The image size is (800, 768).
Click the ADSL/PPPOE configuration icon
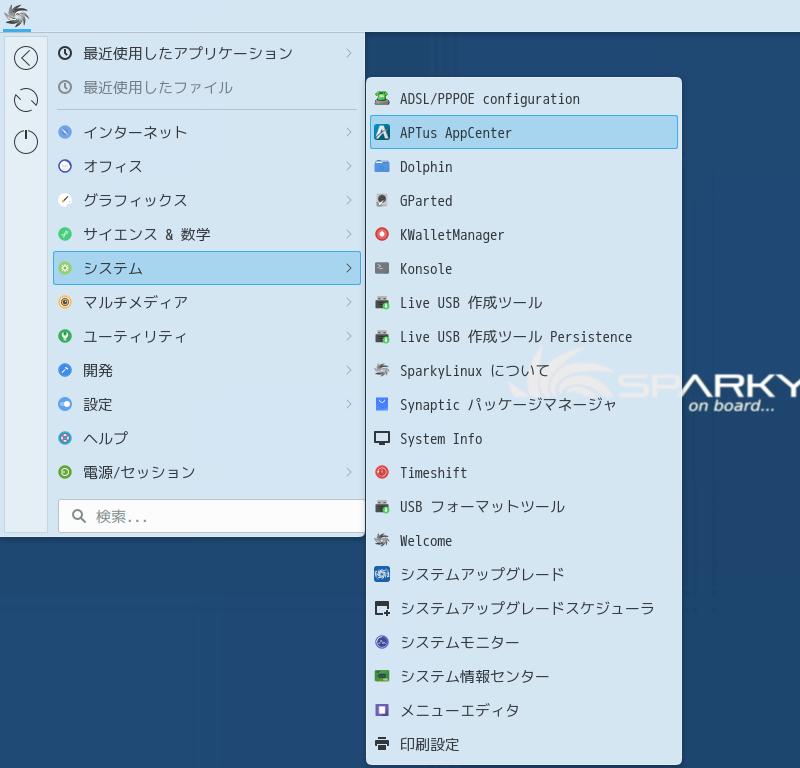coord(382,98)
